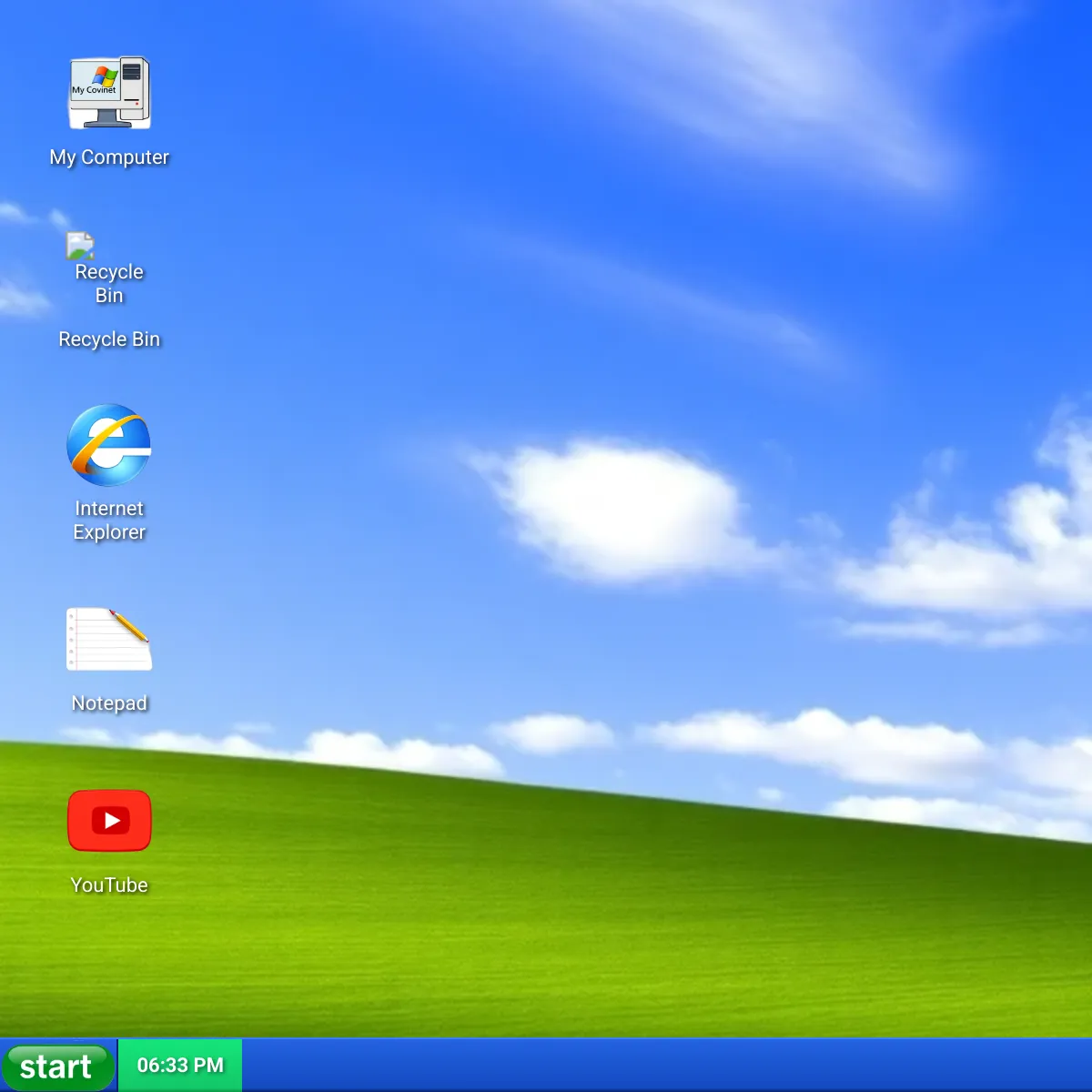Select the "Notepad" text label
Image resolution: width=1092 pixels, height=1092 pixels.
[109, 703]
